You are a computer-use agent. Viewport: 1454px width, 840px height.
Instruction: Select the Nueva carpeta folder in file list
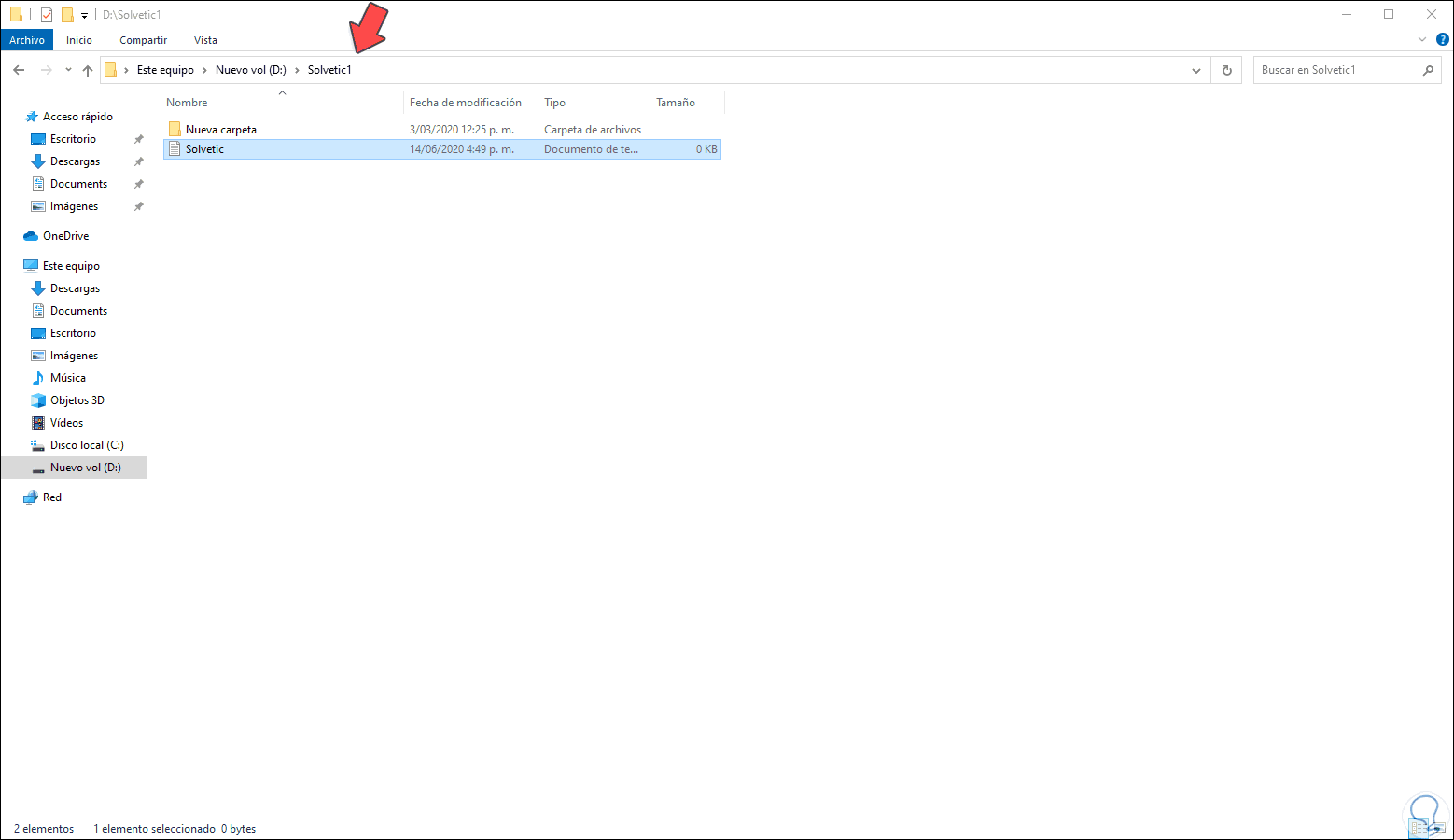[x=221, y=129]
